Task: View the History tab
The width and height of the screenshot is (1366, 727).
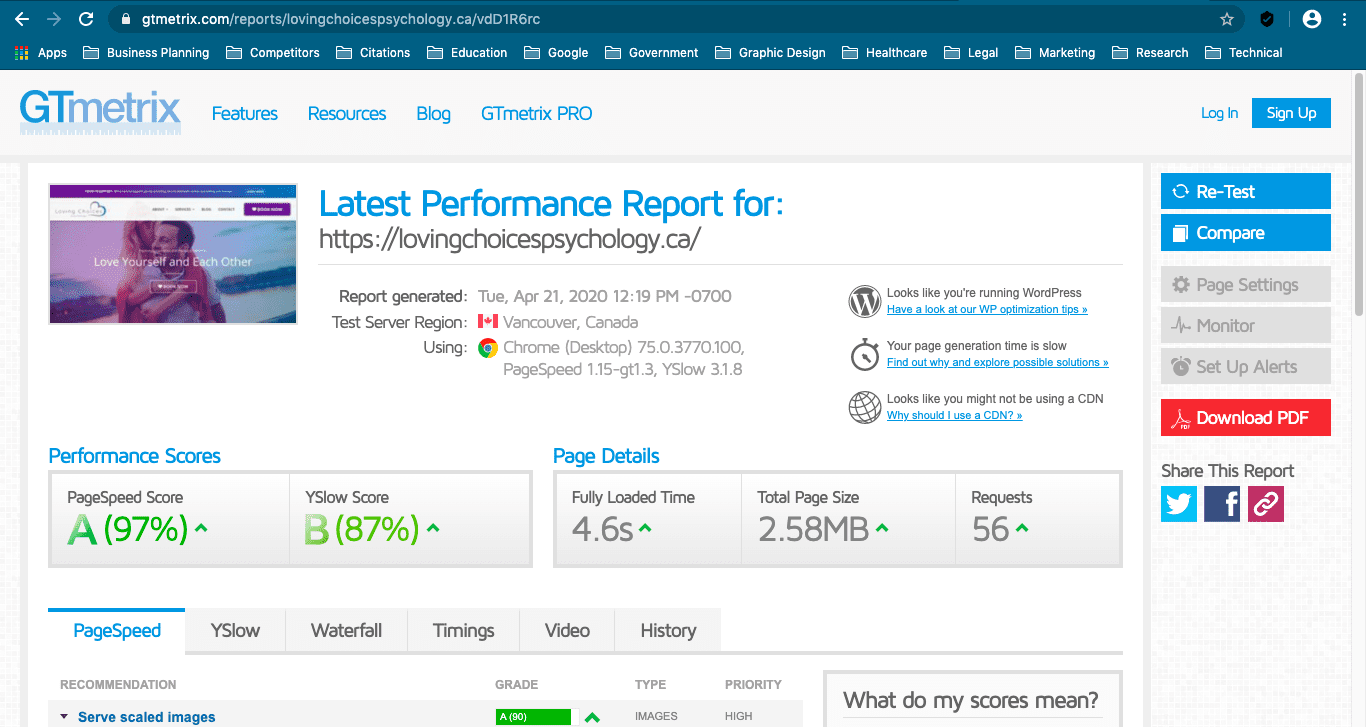Action: point(668,630)
